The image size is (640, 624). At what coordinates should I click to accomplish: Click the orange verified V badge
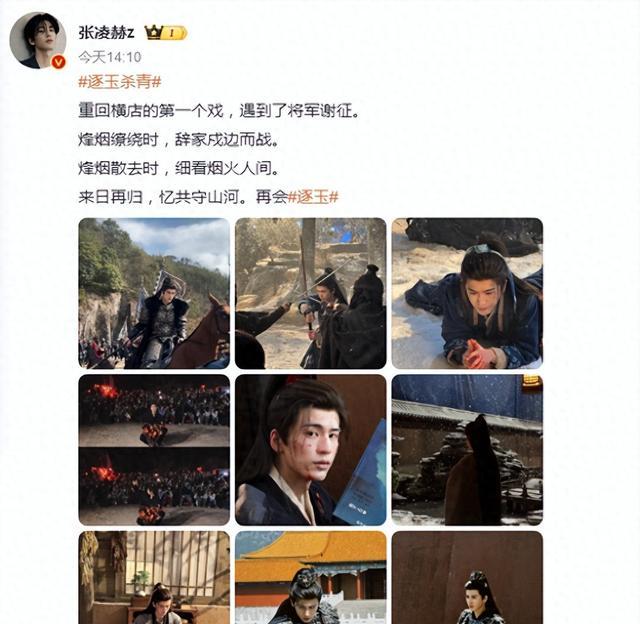point(59,62)
